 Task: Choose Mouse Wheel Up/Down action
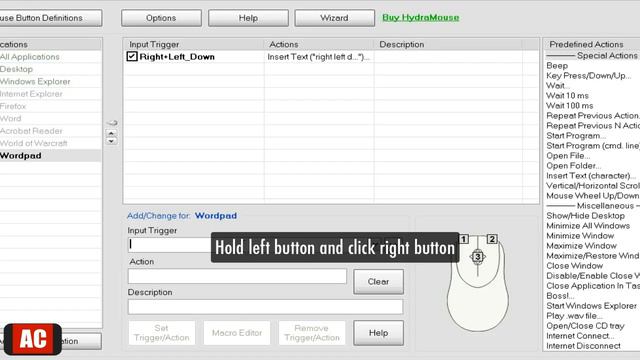pyautogui.click(x=593, y=196)
